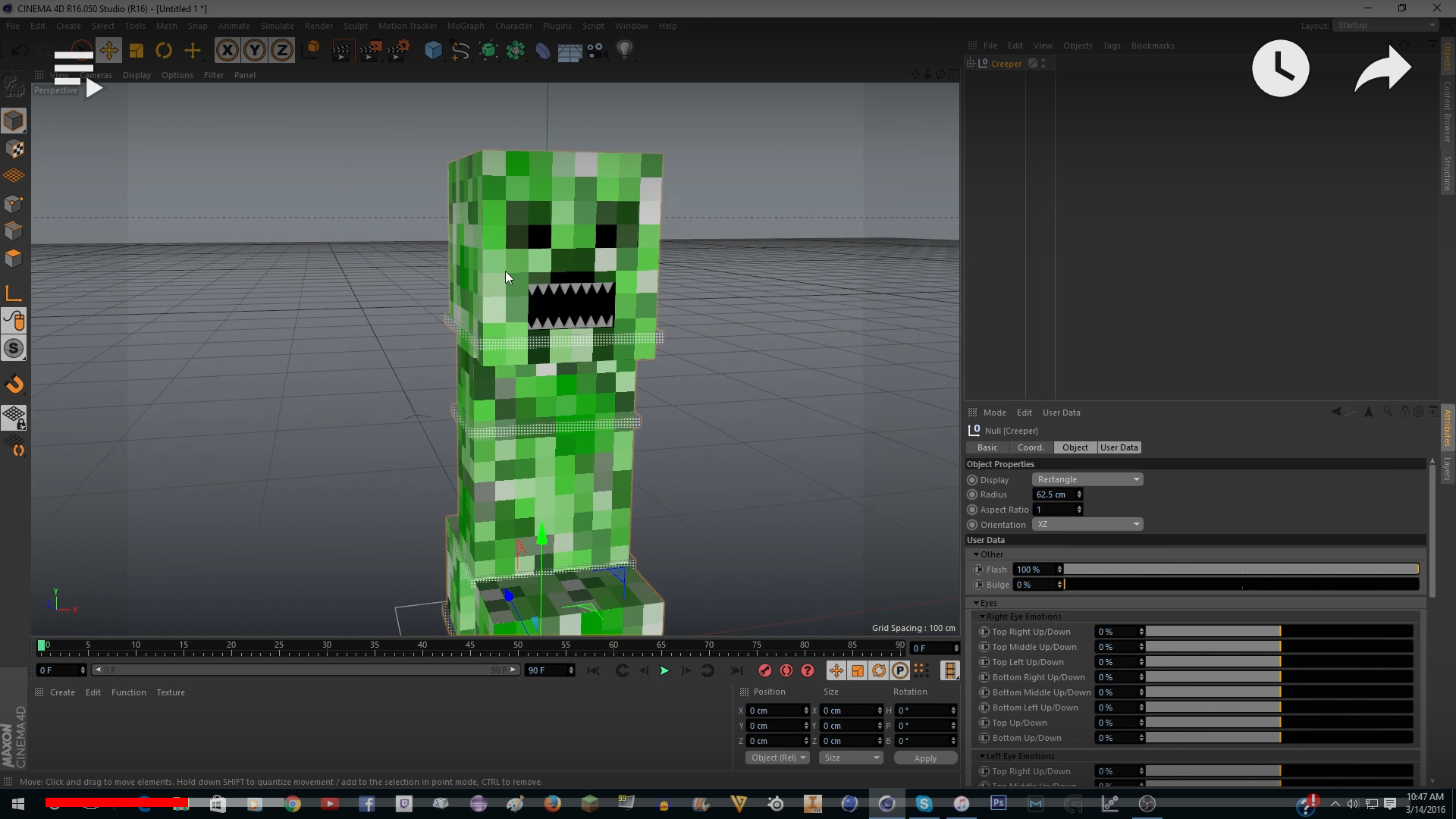Open Photoshop from the taskbar
Screen dimensions: 1456x819
click(x=998, y=803)
